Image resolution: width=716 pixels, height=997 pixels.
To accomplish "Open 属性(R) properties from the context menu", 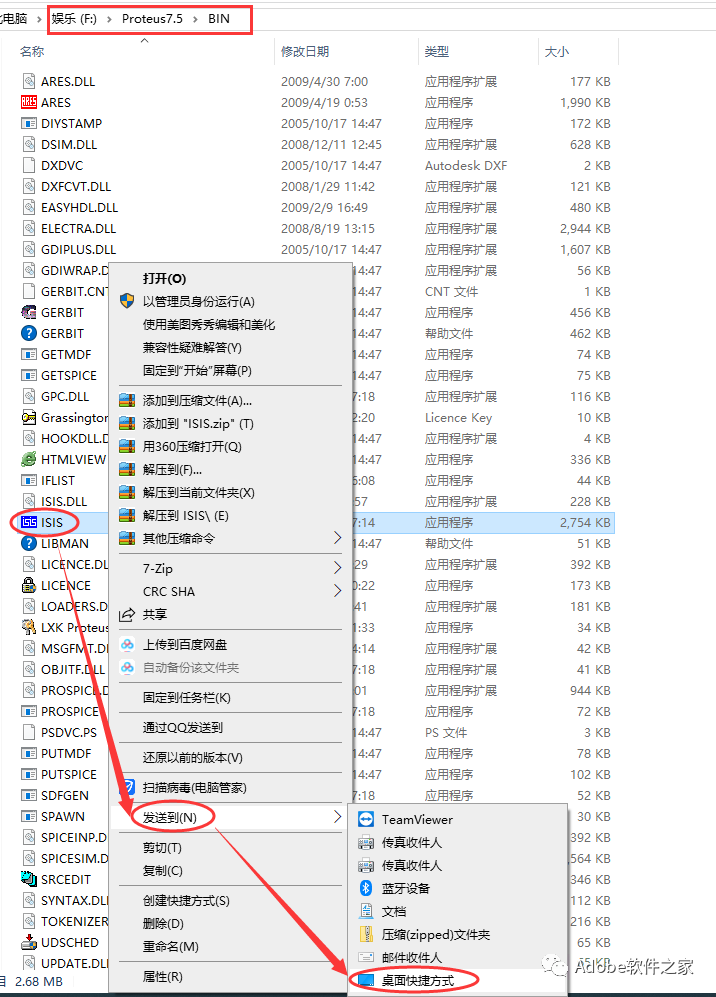I will pos(162,976).
